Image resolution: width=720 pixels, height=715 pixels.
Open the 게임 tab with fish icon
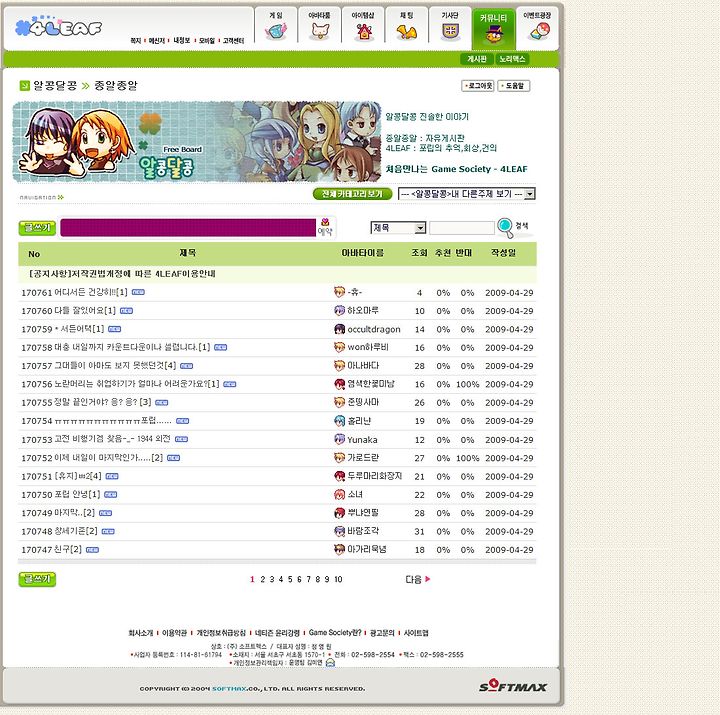(x=276, y=26)
